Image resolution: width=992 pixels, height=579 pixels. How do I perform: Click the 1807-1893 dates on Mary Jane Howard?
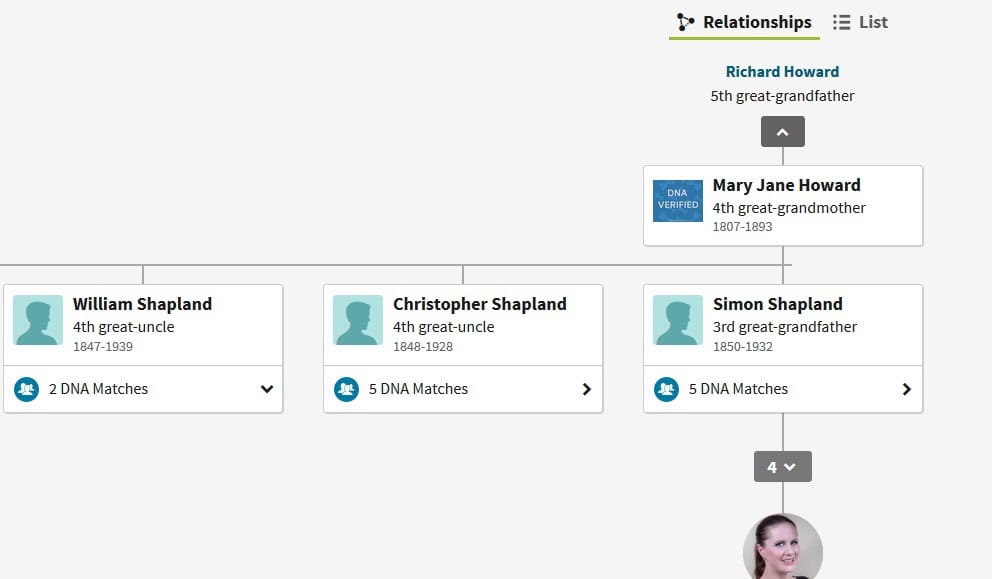point(742,227)
